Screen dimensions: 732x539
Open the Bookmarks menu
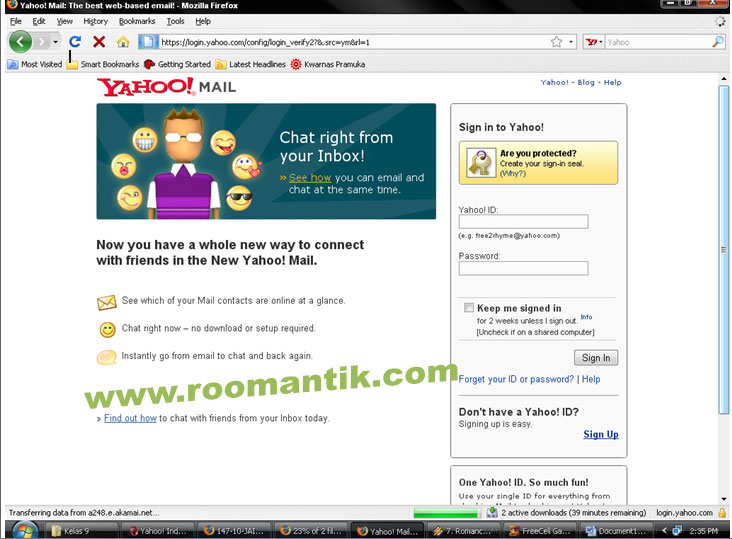pyautogui.click(x=137, y=21)
